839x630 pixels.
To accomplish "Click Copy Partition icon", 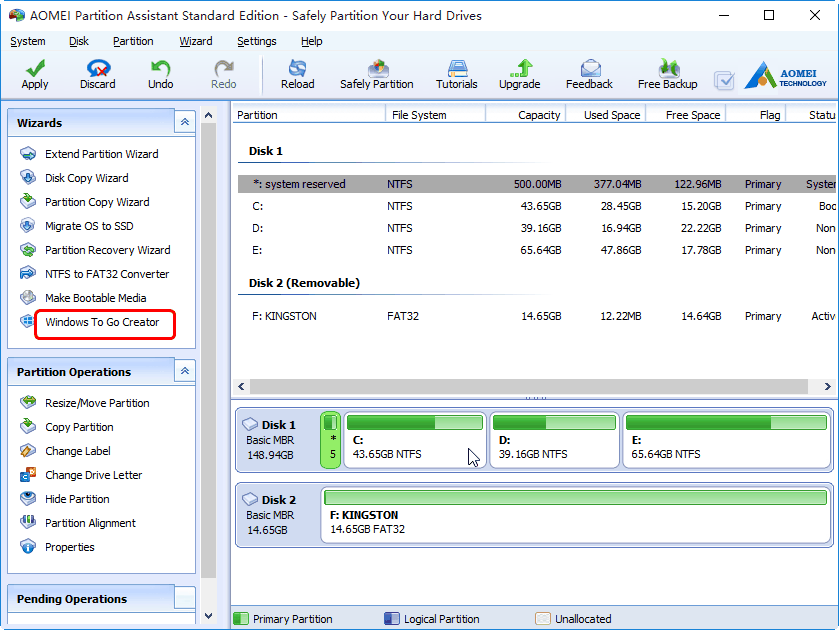I will click(x=28, y=427).
